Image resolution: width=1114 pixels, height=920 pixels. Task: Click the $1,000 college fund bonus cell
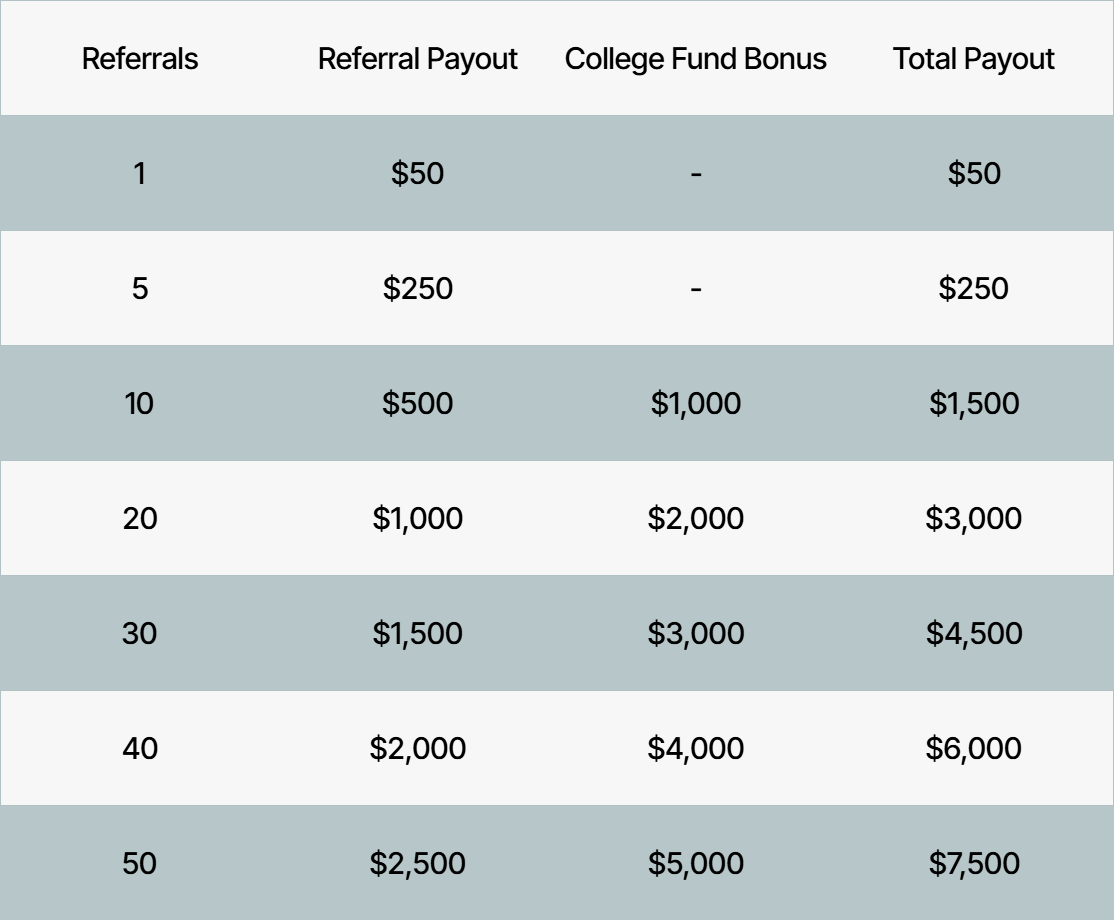click(696, 404)
